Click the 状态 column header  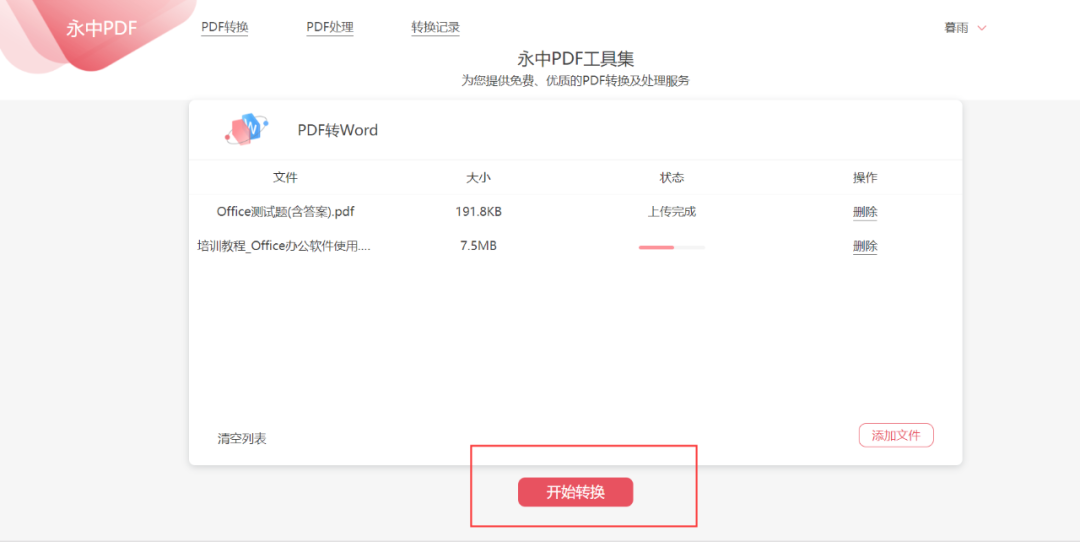coord(672,177)
